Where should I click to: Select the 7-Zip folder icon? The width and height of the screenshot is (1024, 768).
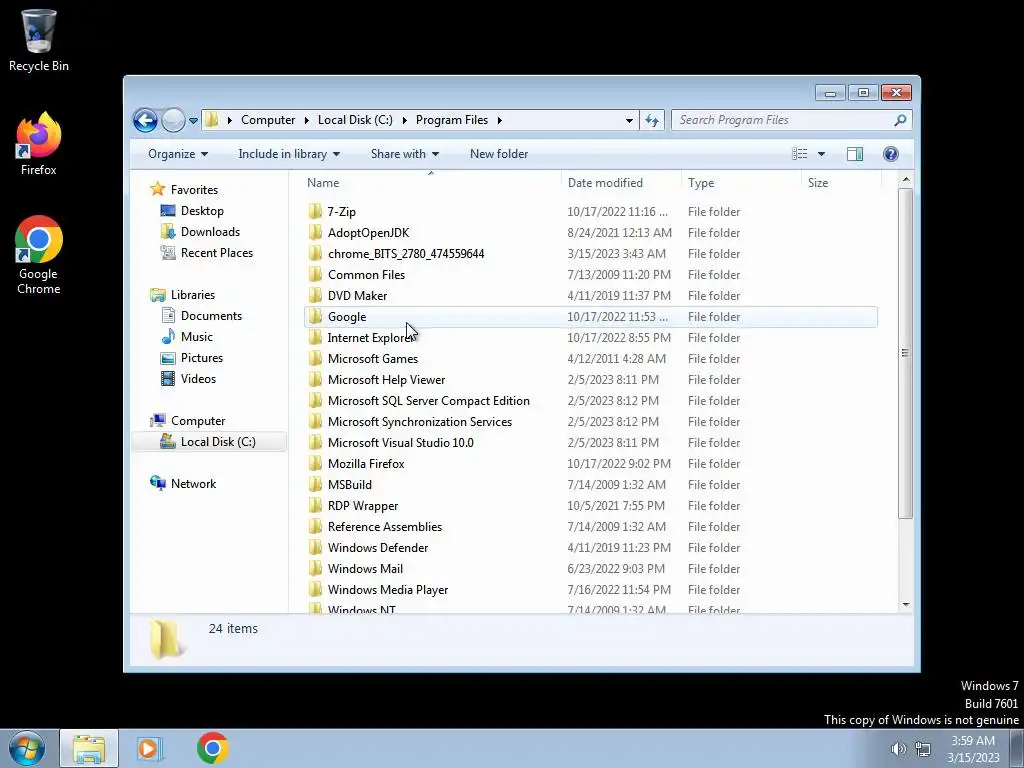[x=315, y=212]
